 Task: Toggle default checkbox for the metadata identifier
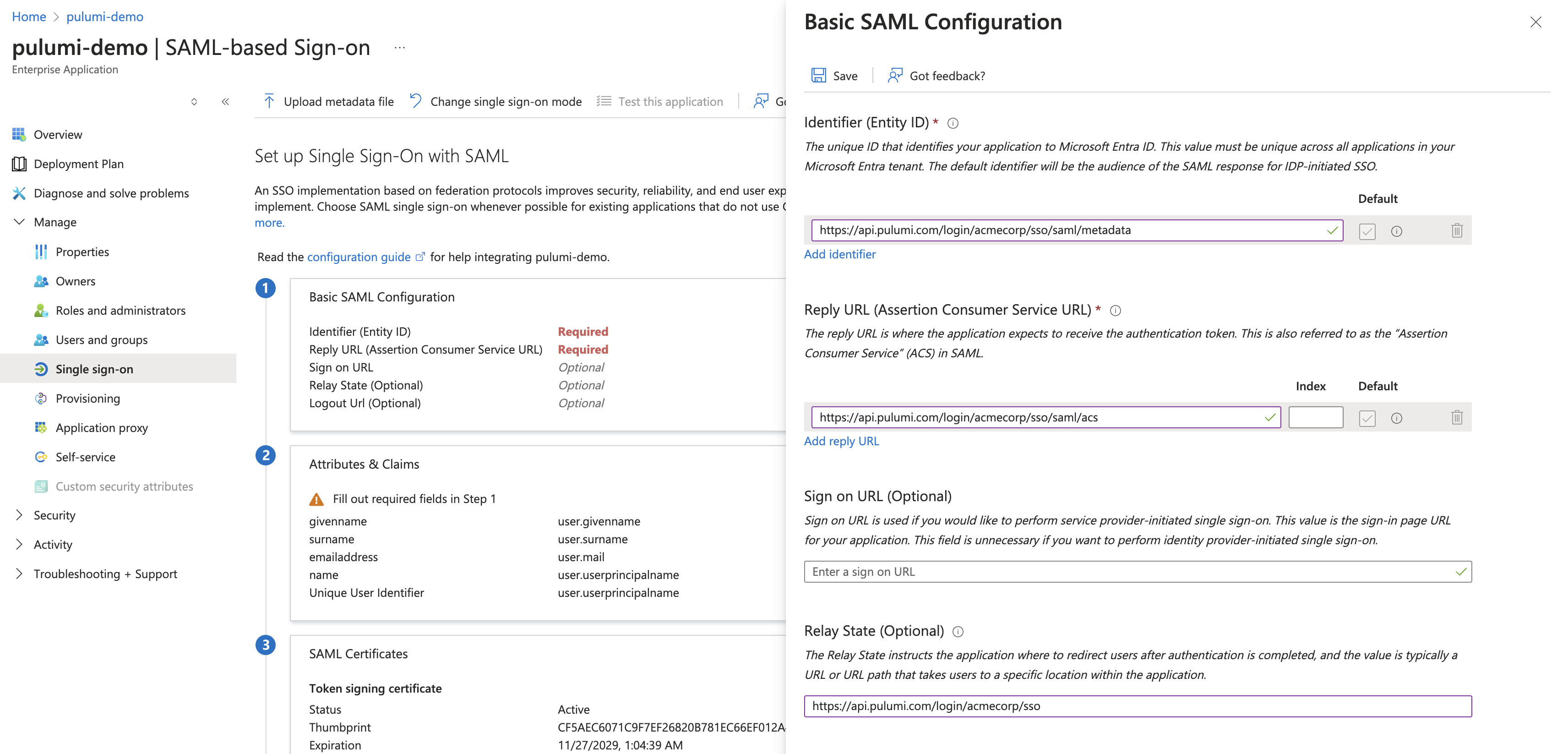(1367, 231)
